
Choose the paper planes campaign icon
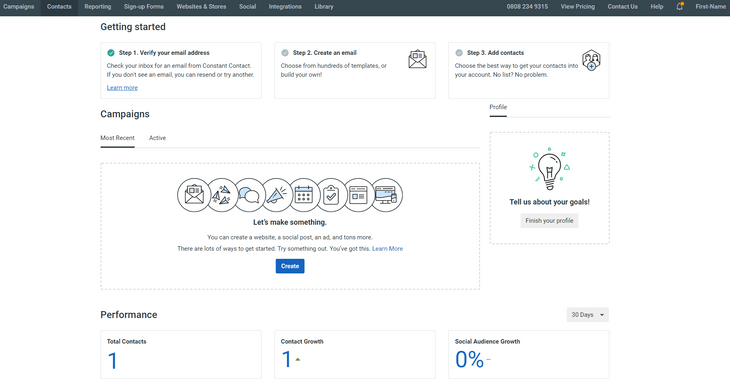(x=222, y=195)
